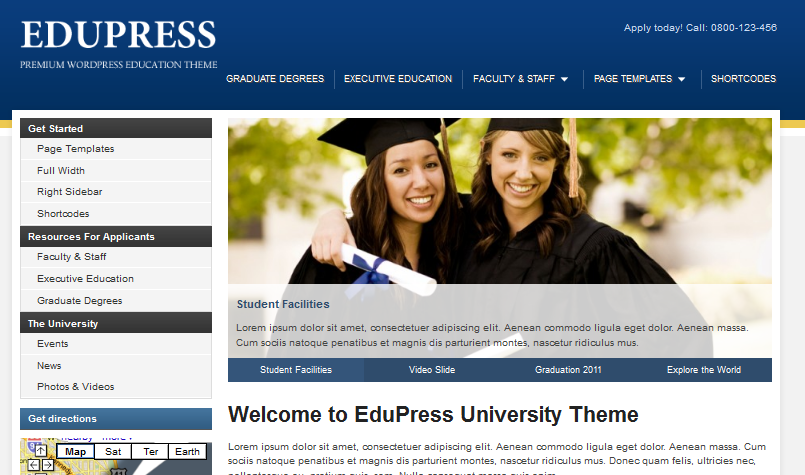This screenshot has width=805, height=475.
Task: Expand the Page Templates menu arrow
Action: [x=682, y=79]
